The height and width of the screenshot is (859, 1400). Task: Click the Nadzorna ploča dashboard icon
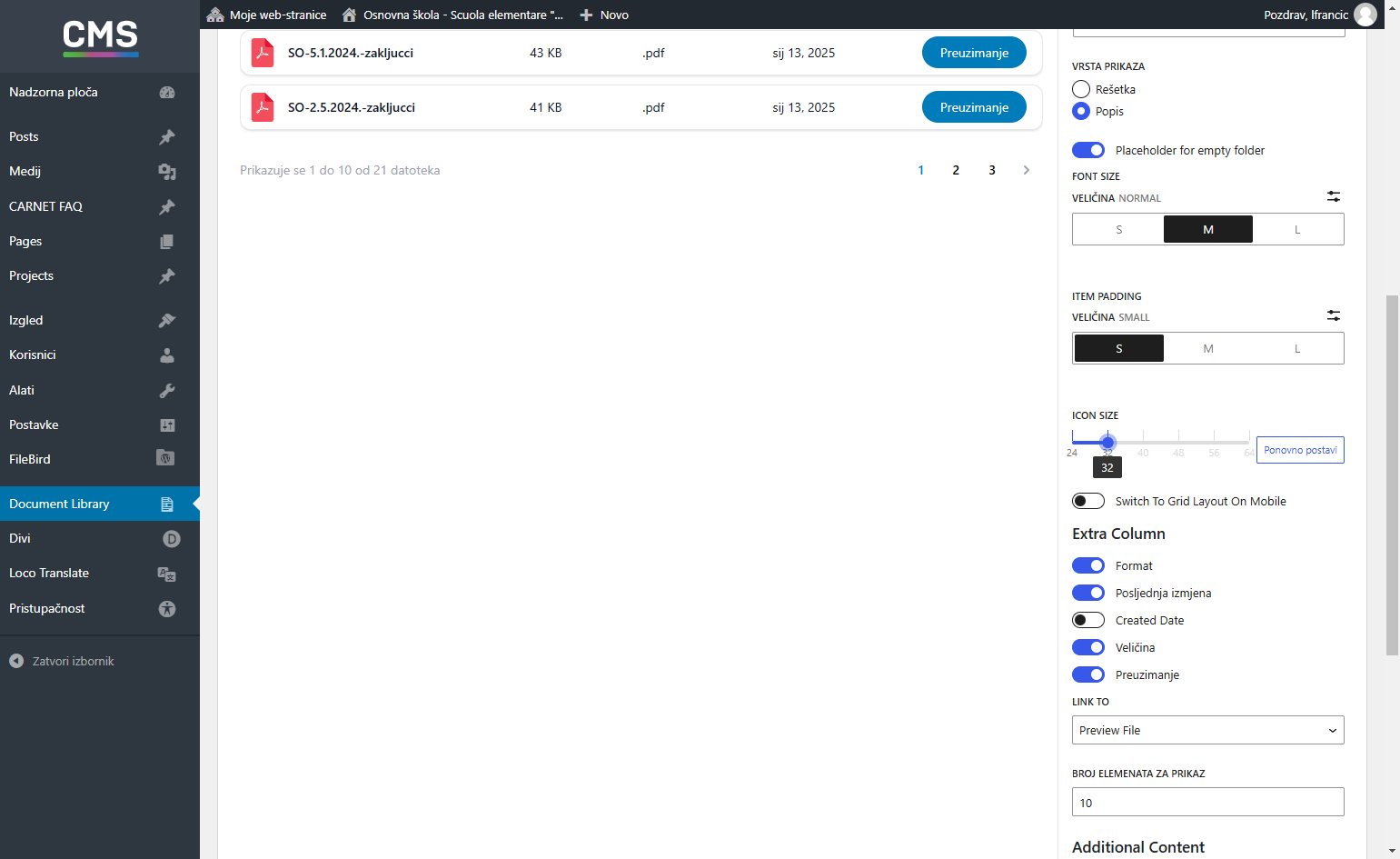click(167, 93)
